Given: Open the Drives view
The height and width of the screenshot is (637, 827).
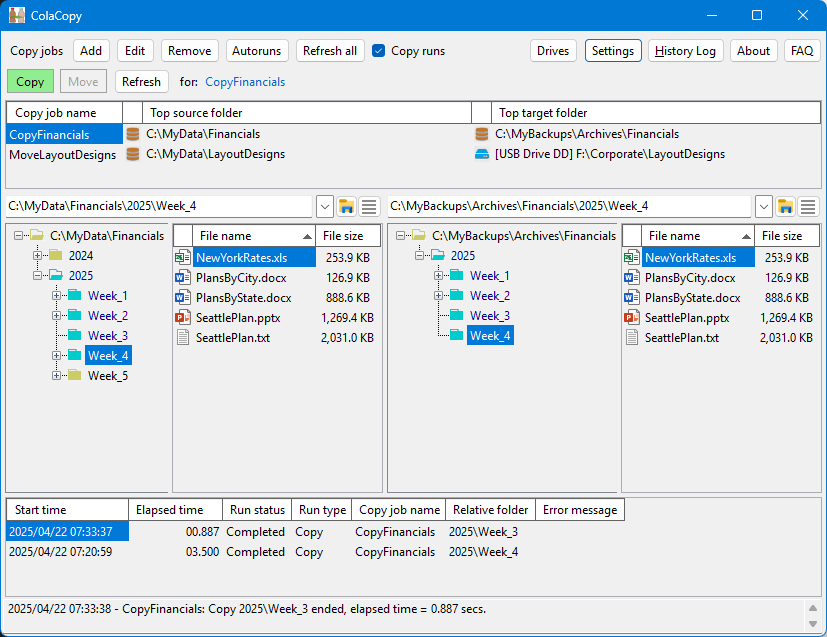Looking at the screenshot, I should point(553,51).
